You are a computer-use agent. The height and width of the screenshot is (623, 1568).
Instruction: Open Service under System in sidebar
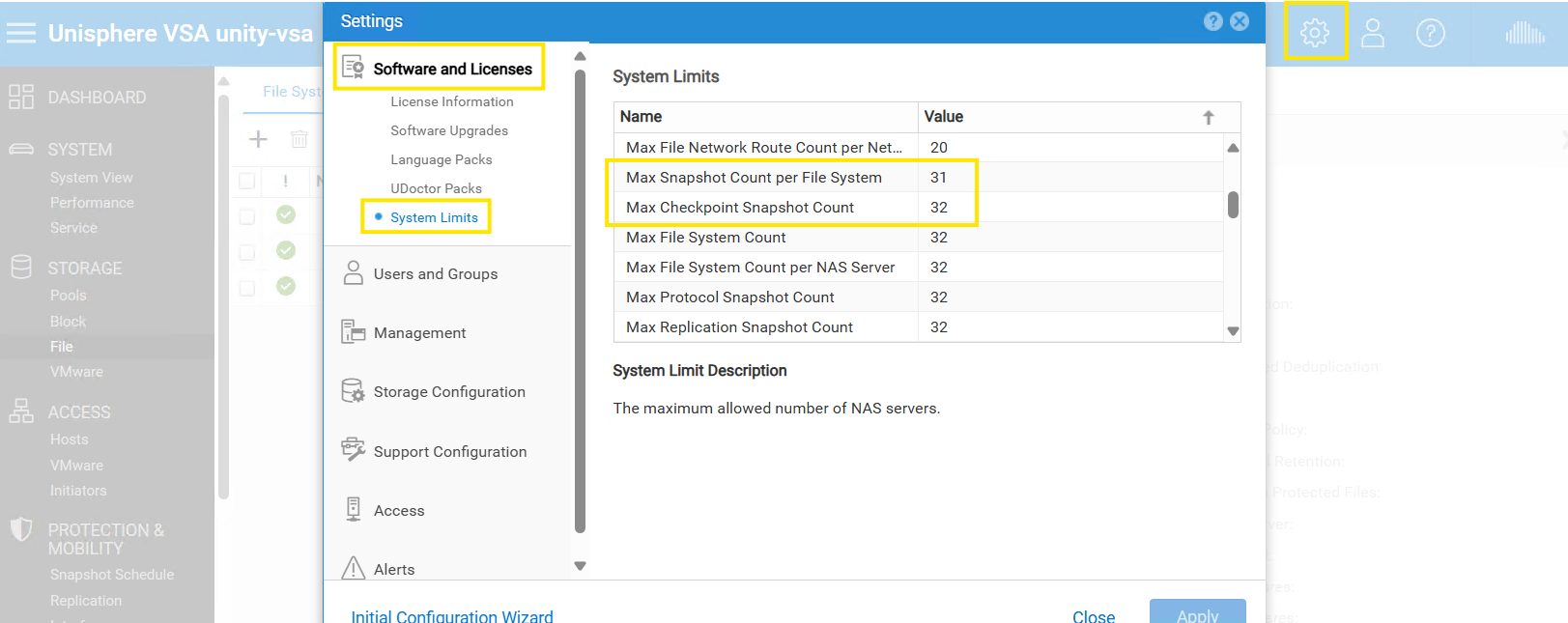[x=73, y=228]
